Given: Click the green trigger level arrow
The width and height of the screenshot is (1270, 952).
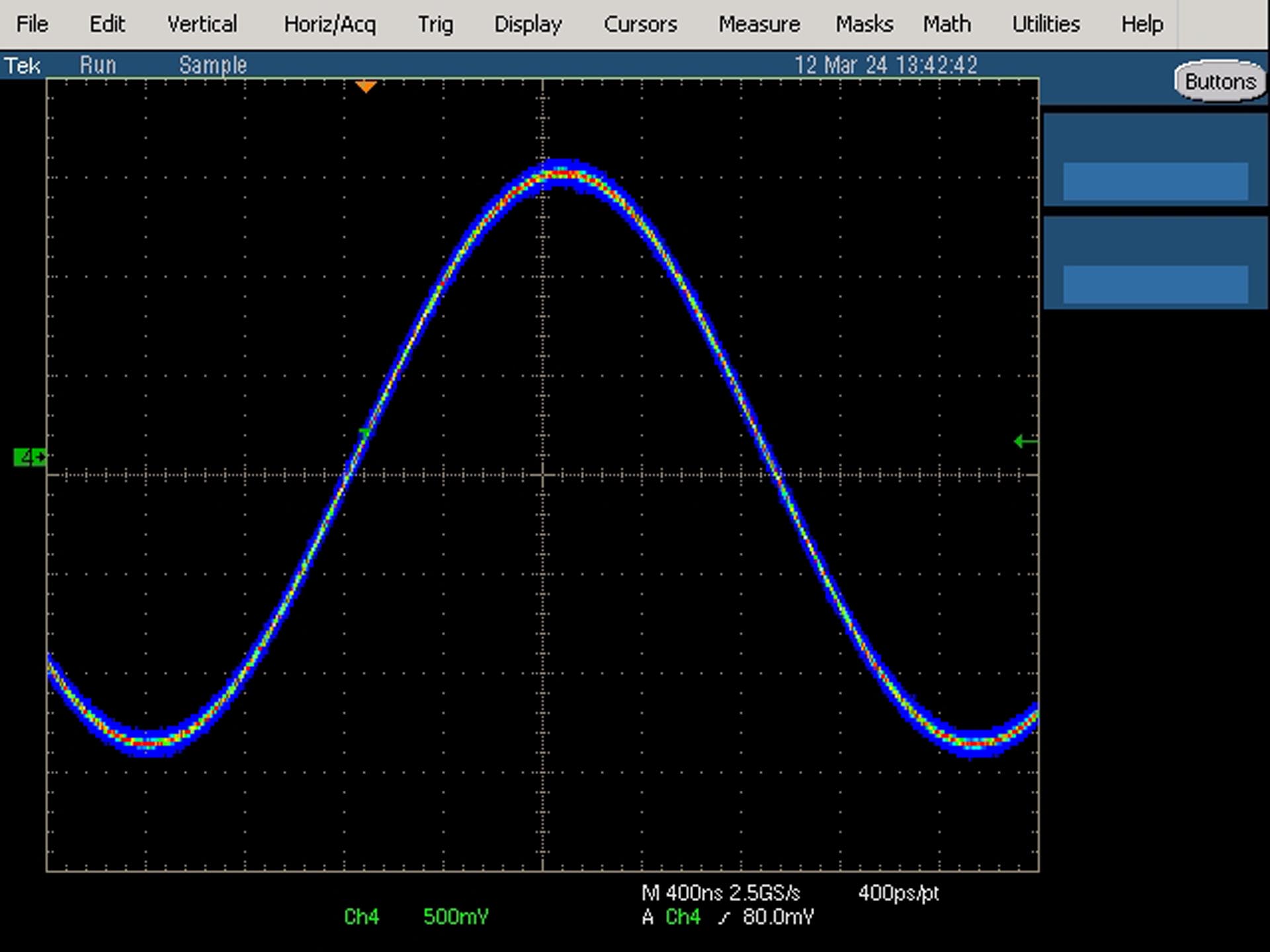Looking at the screenshot, I should pyautogui.click(x=1025, y=441).
